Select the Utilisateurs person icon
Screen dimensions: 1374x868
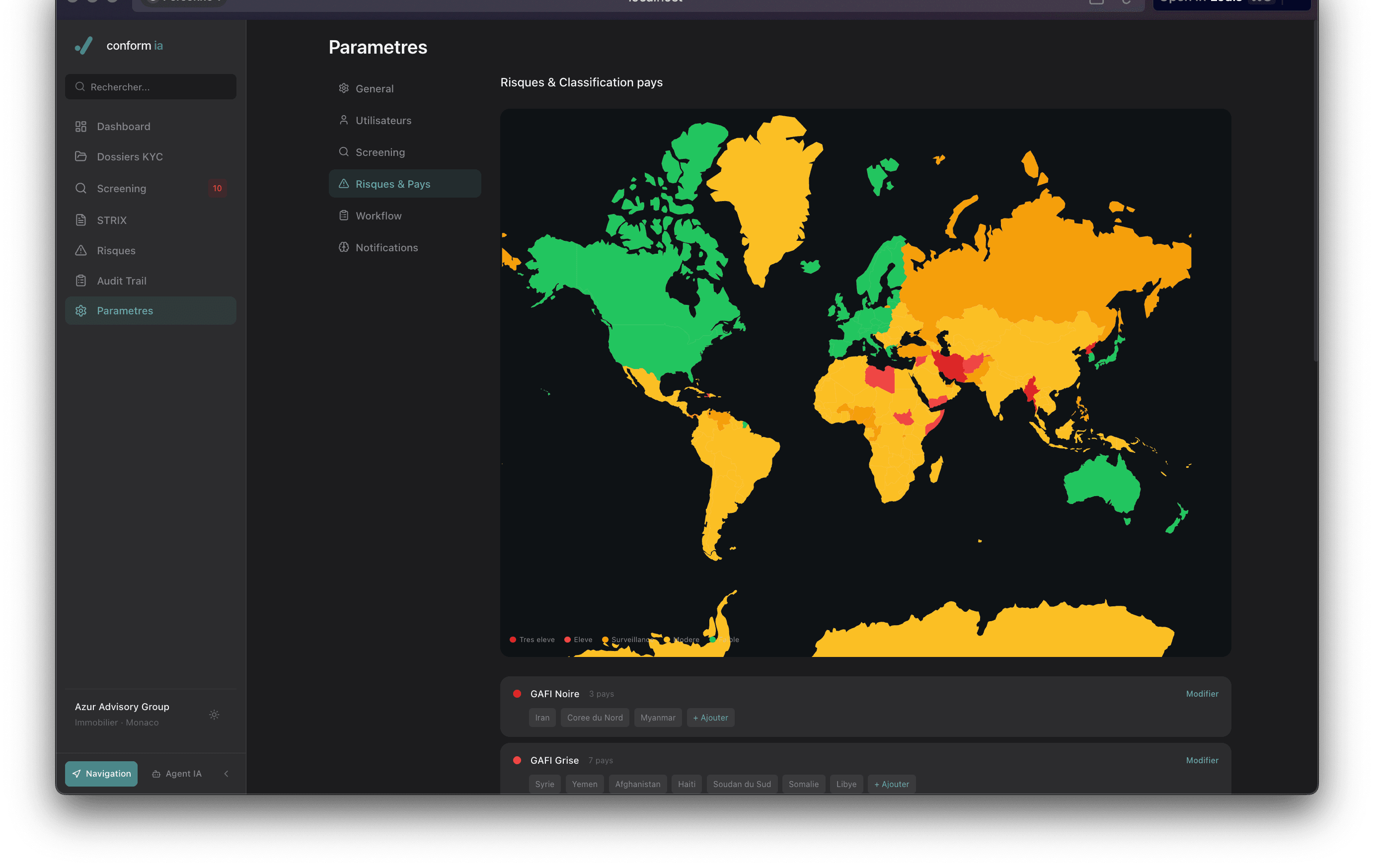pyautogui.click(x=344, y=120)
